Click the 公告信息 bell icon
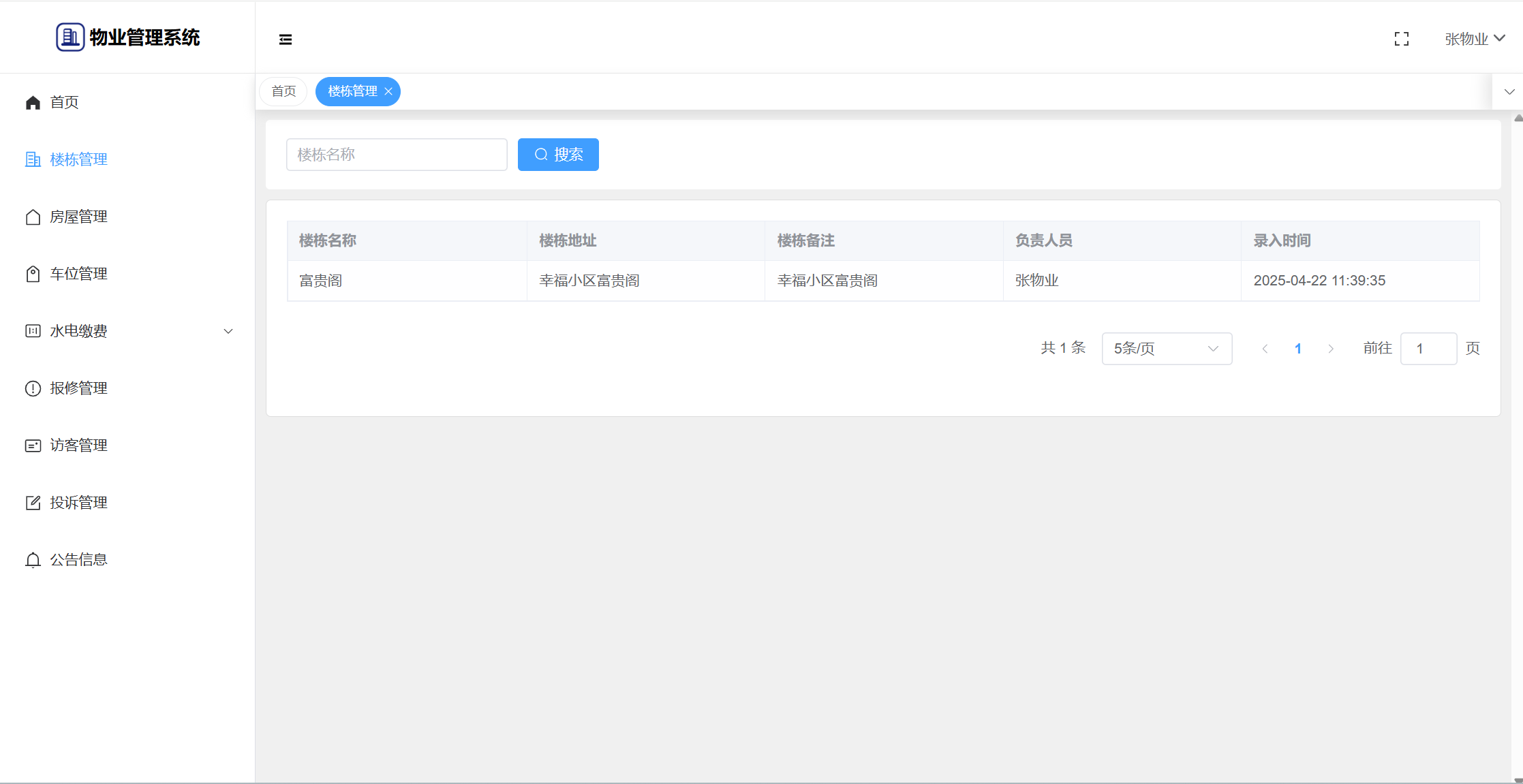The image size is (1523, 784). tap(33, 560)
